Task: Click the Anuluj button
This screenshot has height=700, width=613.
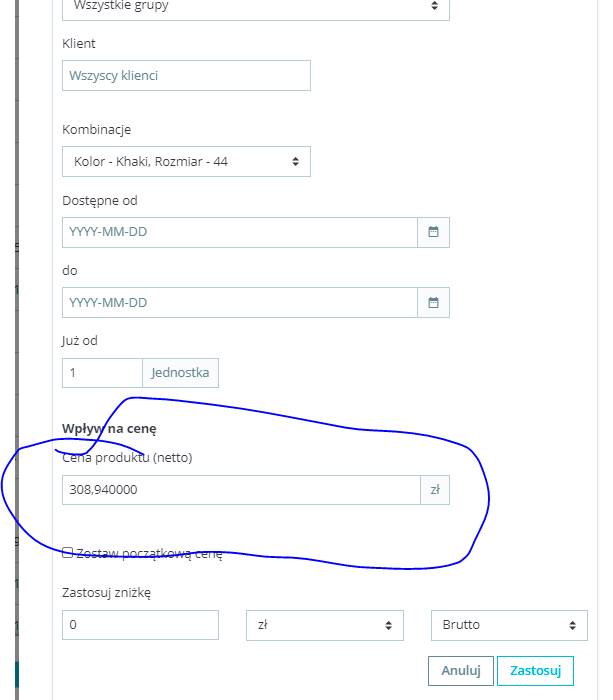Action: click(461, 671)
